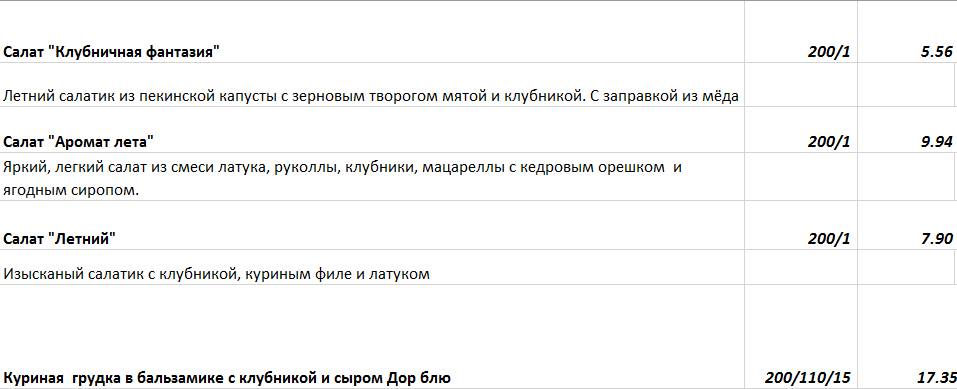Click empty weight cell beside Изысканый салатик description
The image size is (957, 389).
tap(801, 267)
